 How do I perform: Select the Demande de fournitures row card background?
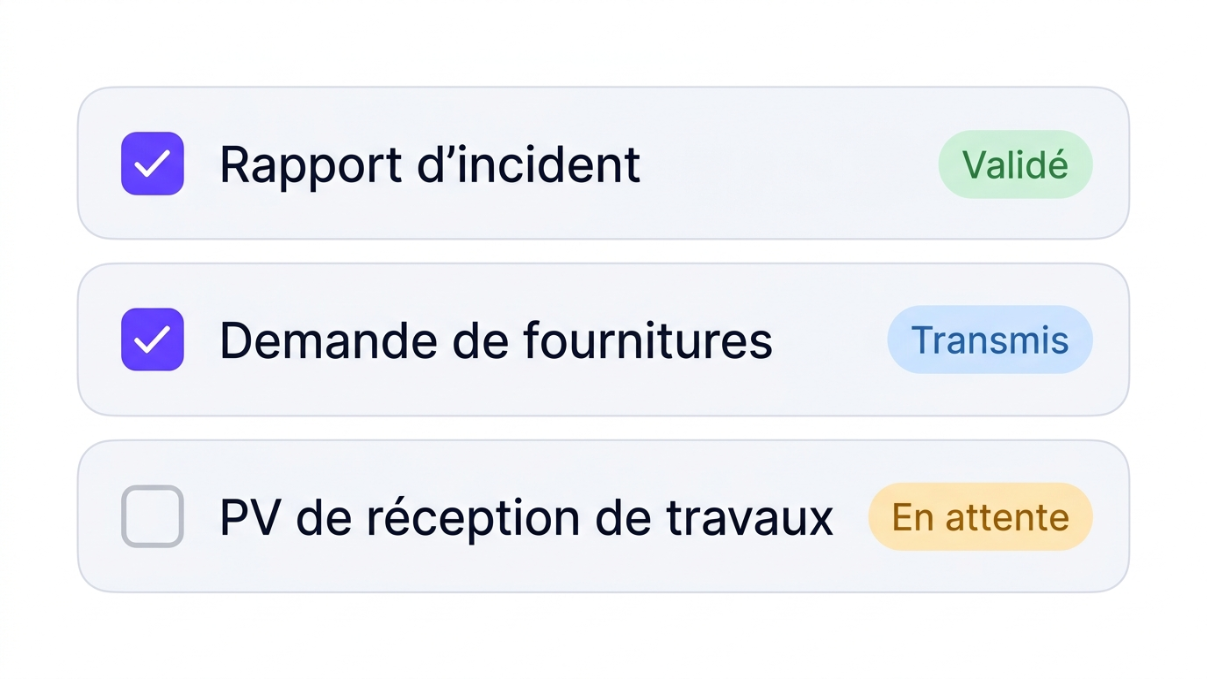[x=603, y=340]
